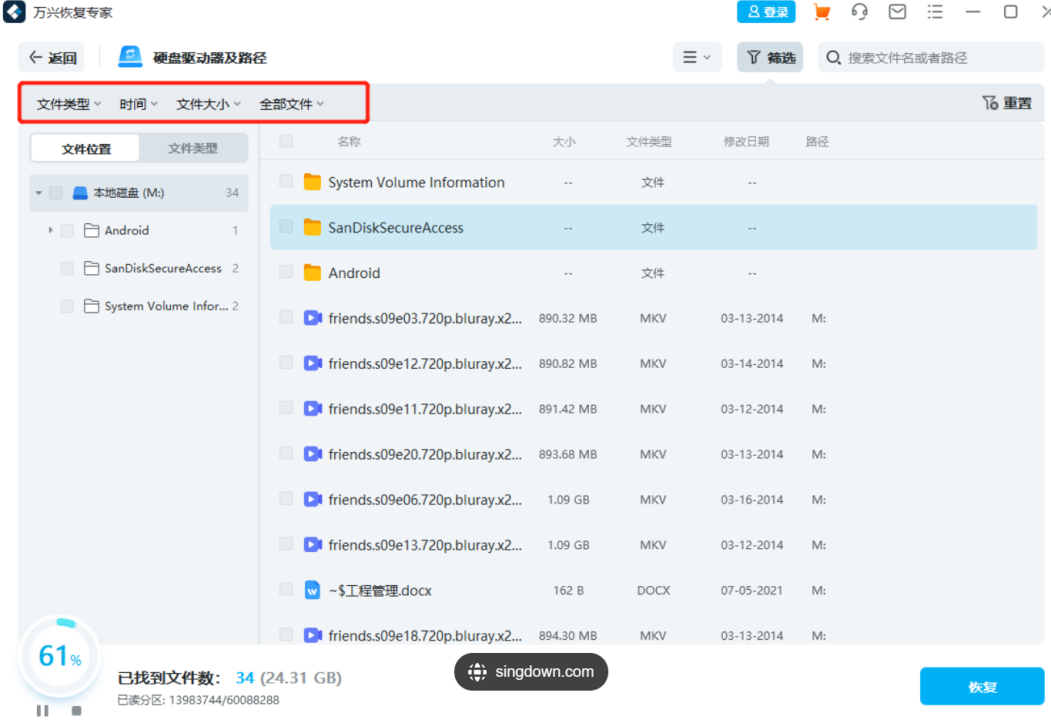Pause the scan in progress
The image size is (1051, 723).
coord(43,710)
